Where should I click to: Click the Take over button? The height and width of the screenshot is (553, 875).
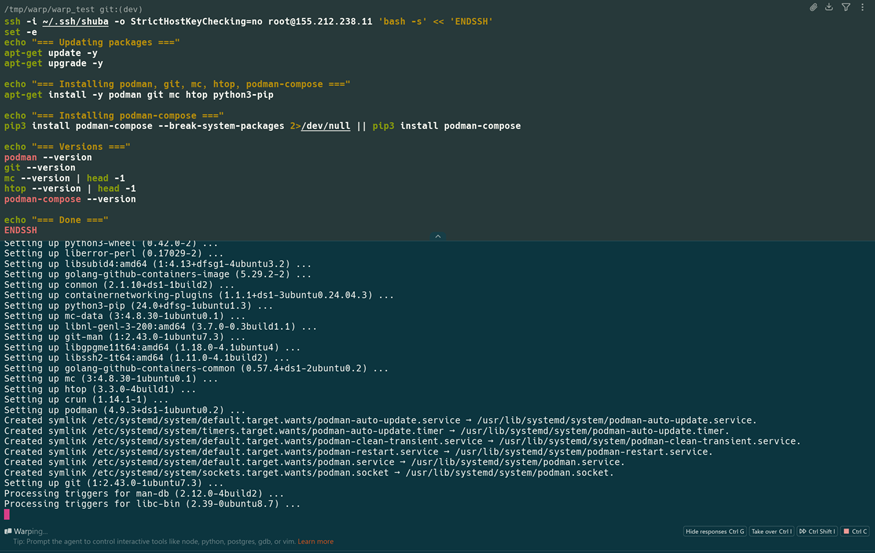tap(770, 532)
